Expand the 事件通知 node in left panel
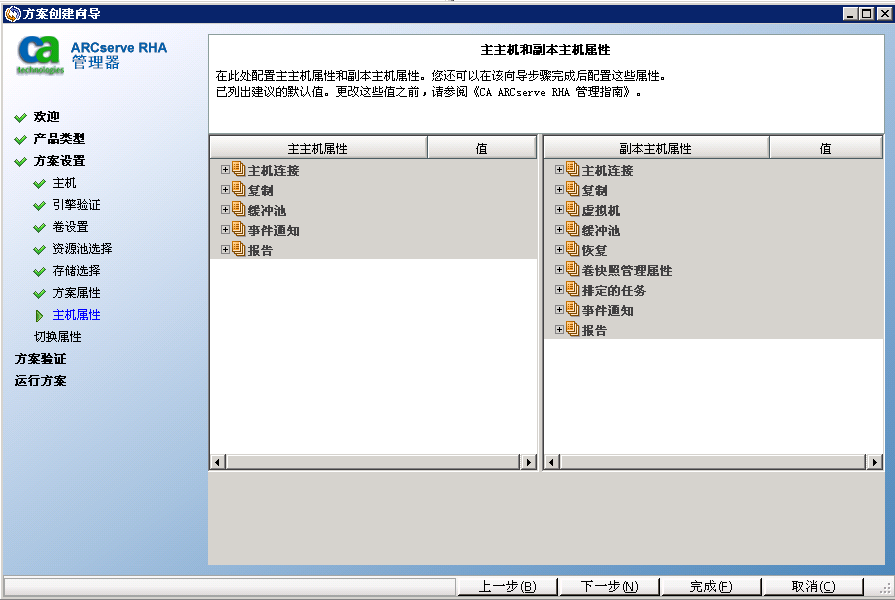The height and width of the screenshot is (600, 895). point(224,229)
